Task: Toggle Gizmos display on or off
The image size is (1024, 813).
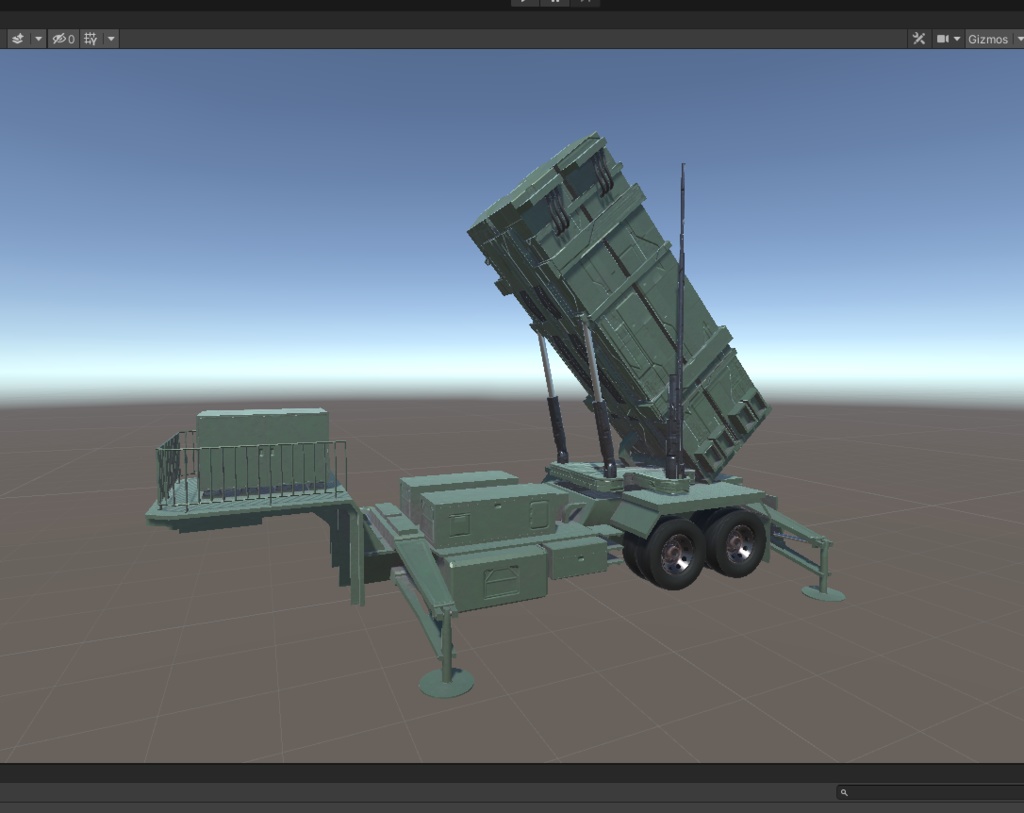Action: [x=990, y=39]
